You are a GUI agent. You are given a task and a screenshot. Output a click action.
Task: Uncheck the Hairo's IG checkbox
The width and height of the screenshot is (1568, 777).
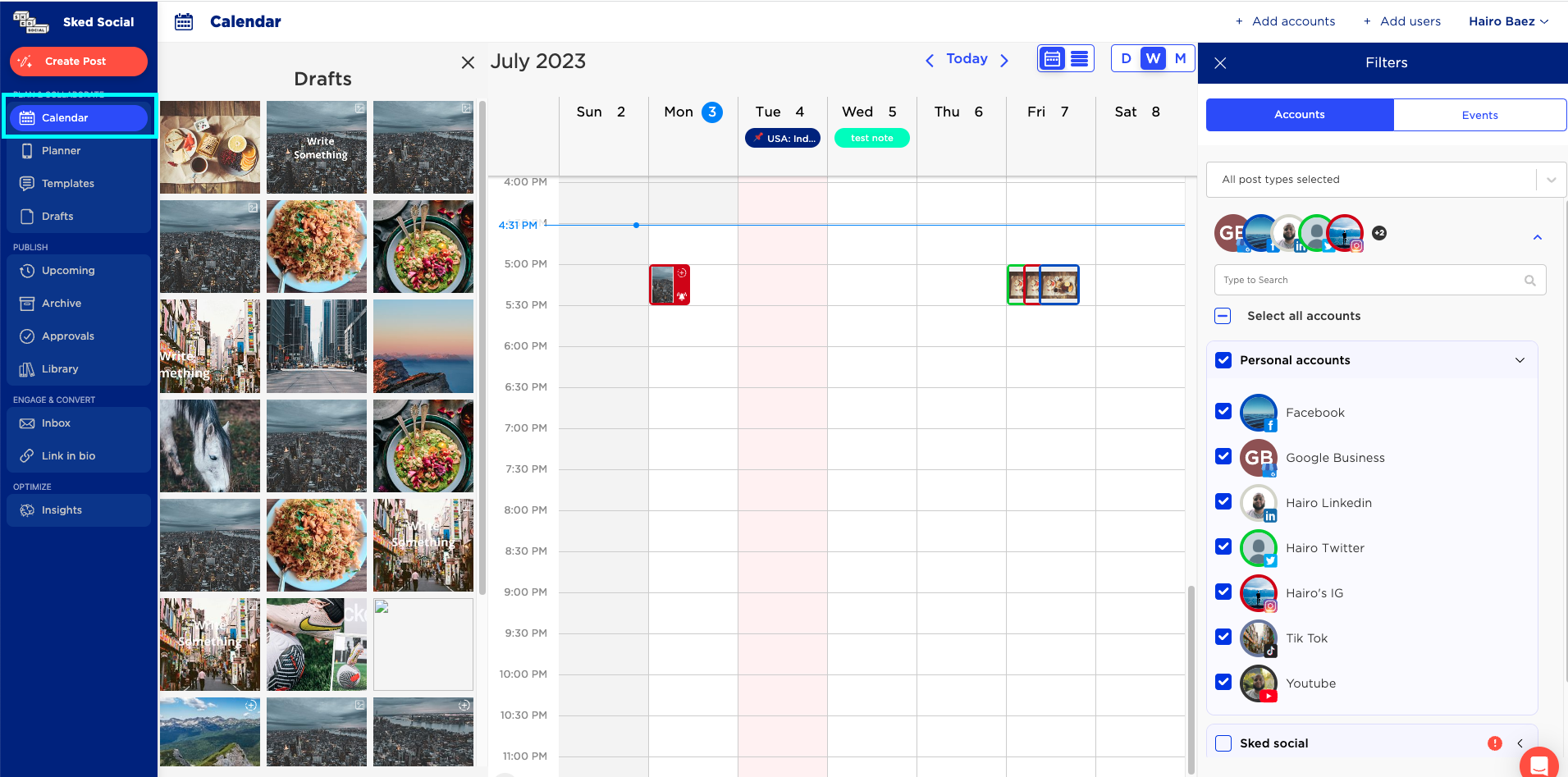pyautogui.click(x=1223, y=592)
